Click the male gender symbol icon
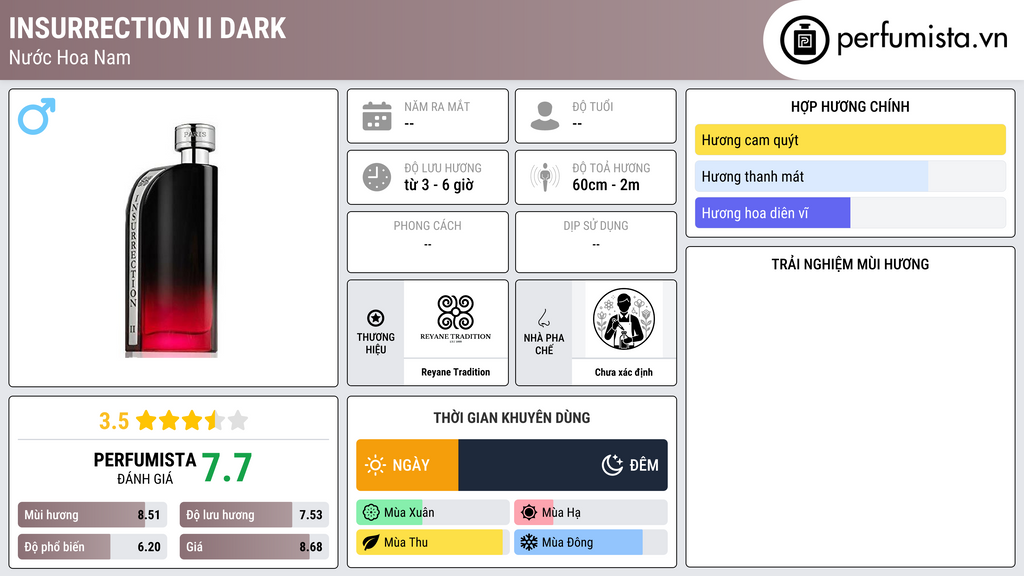Image resolution: width=1024 pixels, height=576 pixels. click(37, 116)
